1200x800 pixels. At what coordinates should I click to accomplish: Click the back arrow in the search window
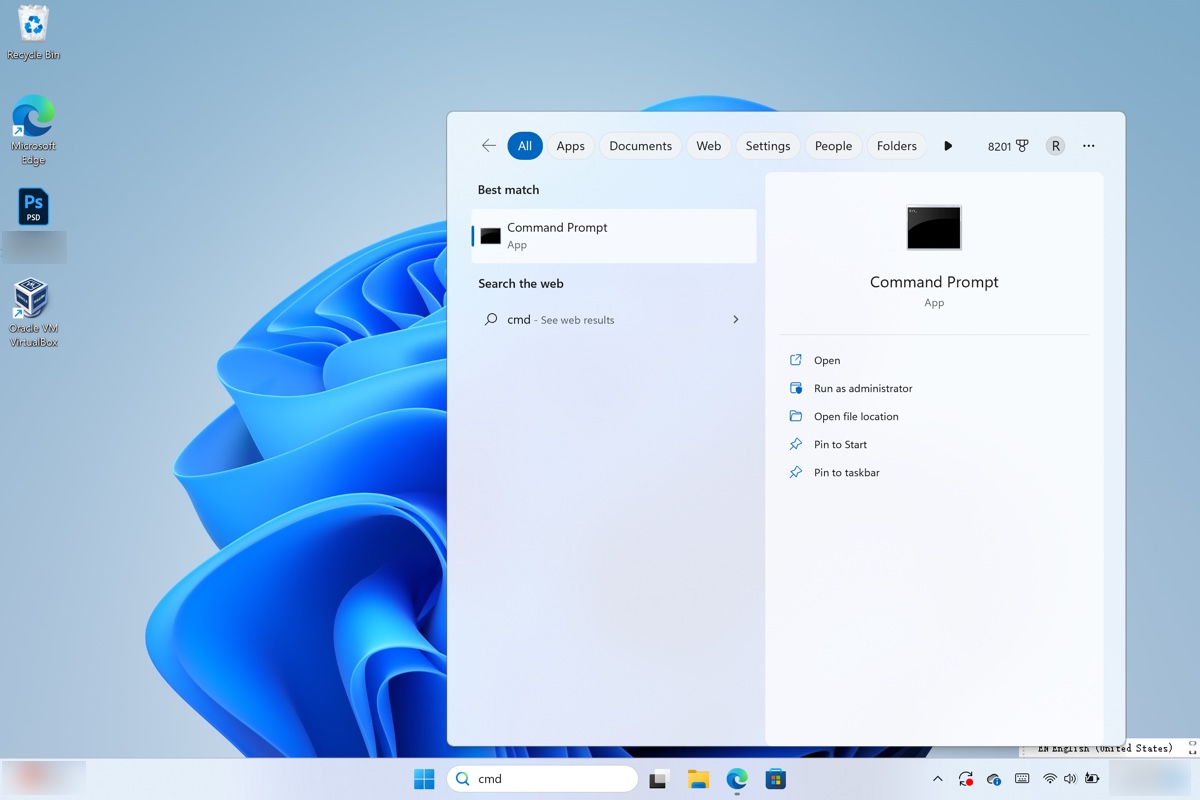click(488, 145)
